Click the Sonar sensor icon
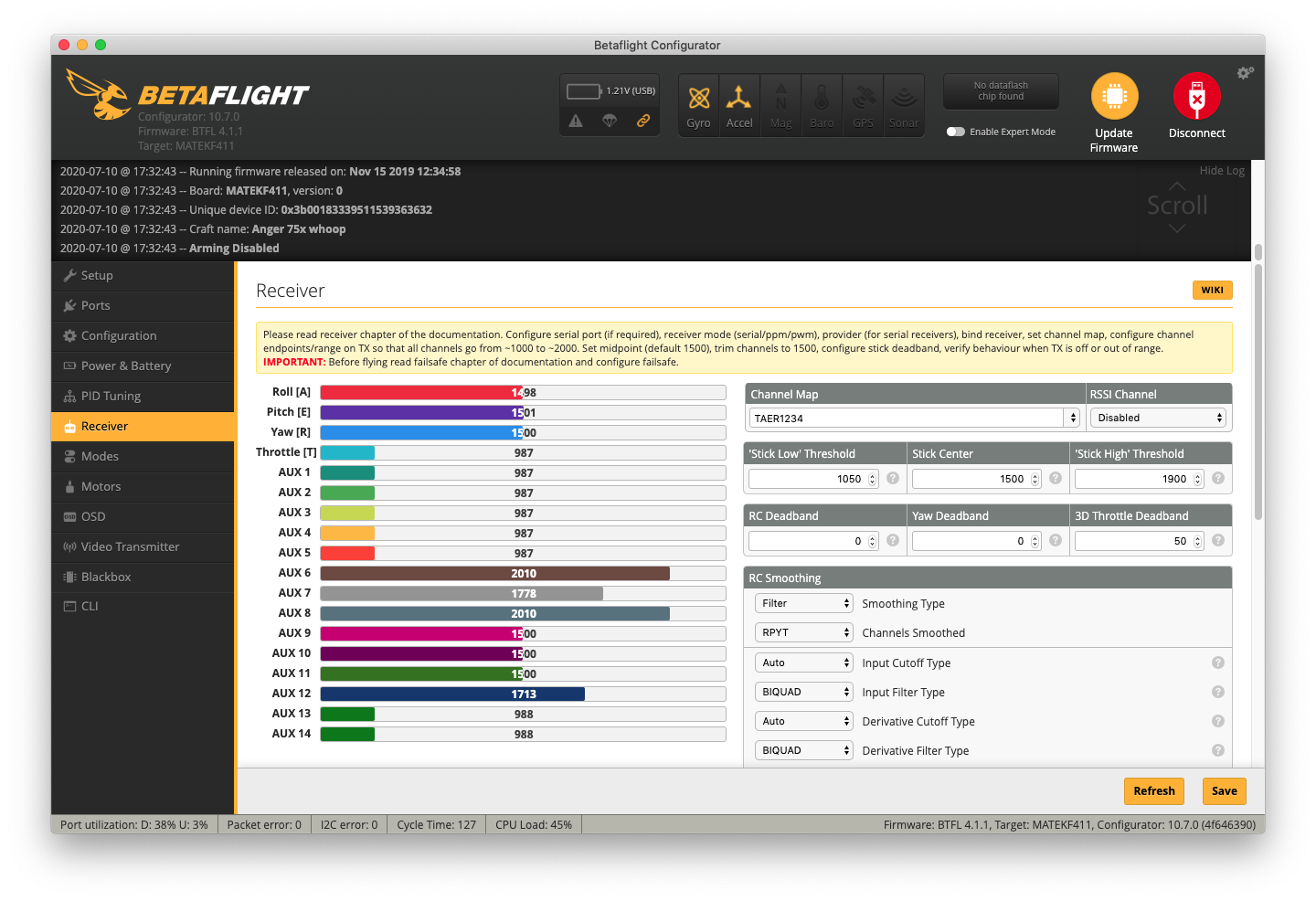This screenshot has height=901, width=1316. pos(904,97)
